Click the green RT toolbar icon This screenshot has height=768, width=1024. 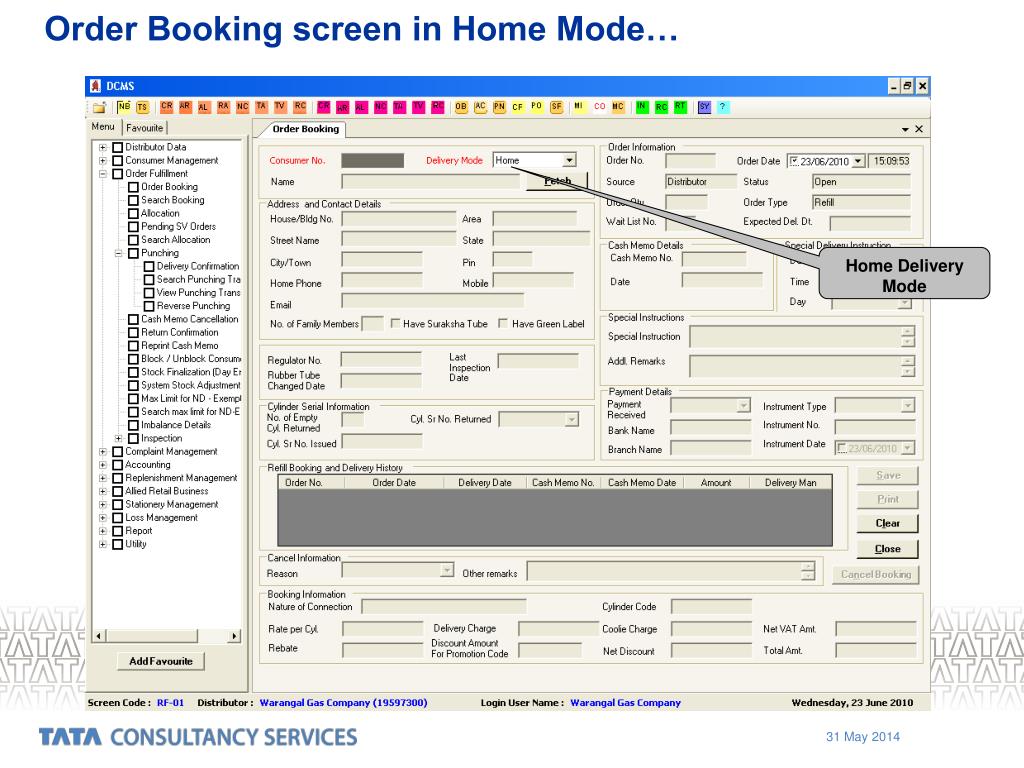(680, 106)
